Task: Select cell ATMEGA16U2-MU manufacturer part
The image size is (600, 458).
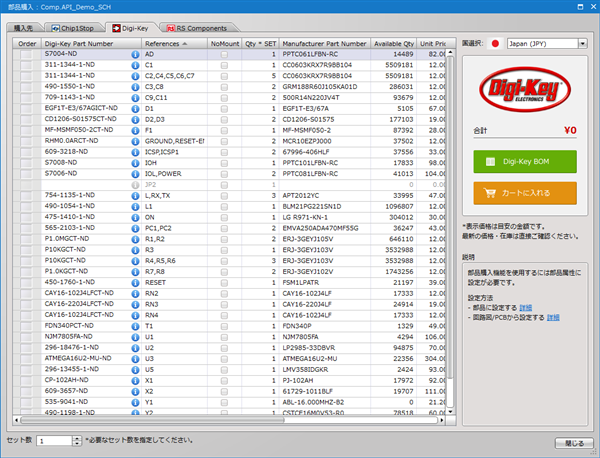Action: coord(325,359)
